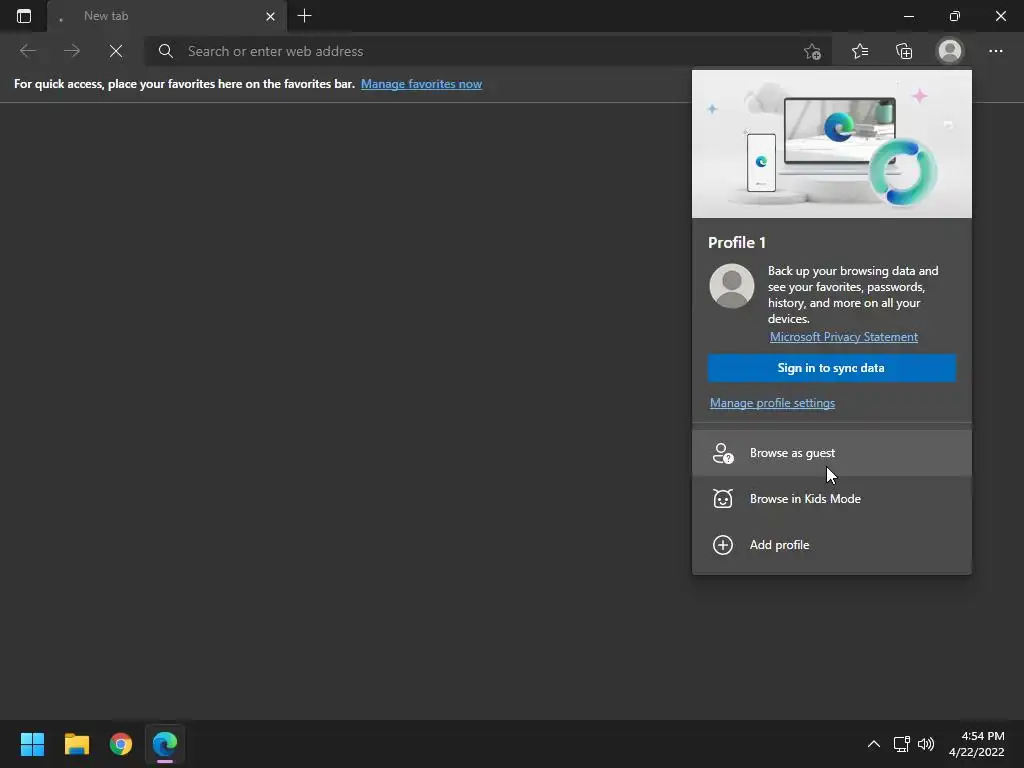Launch Google Chrome from taskbar
The height and width of the screenshot is (768, 1024).
coord(121,744)
